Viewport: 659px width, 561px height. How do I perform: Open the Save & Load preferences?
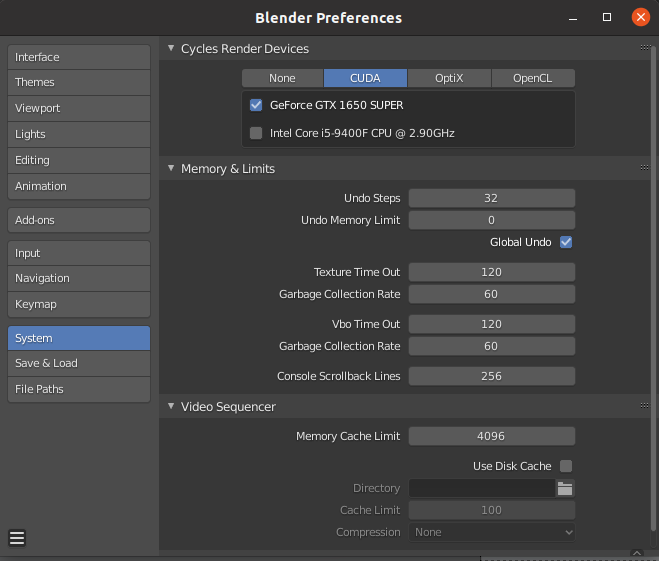(x=79, y=363)
